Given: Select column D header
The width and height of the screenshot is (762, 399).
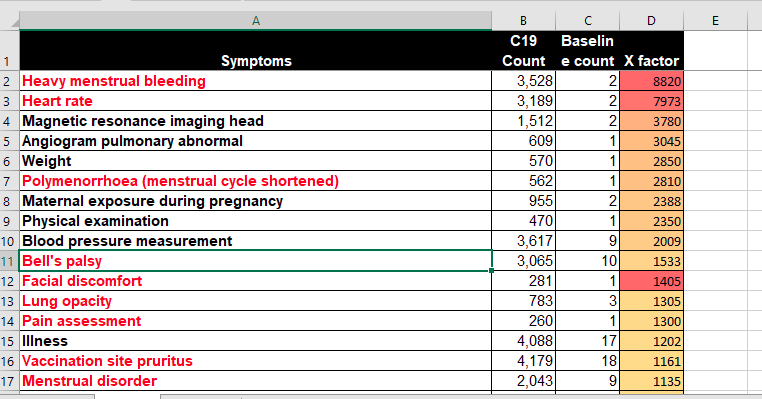Looking at the screenshot, I should [x=651, y=20].
